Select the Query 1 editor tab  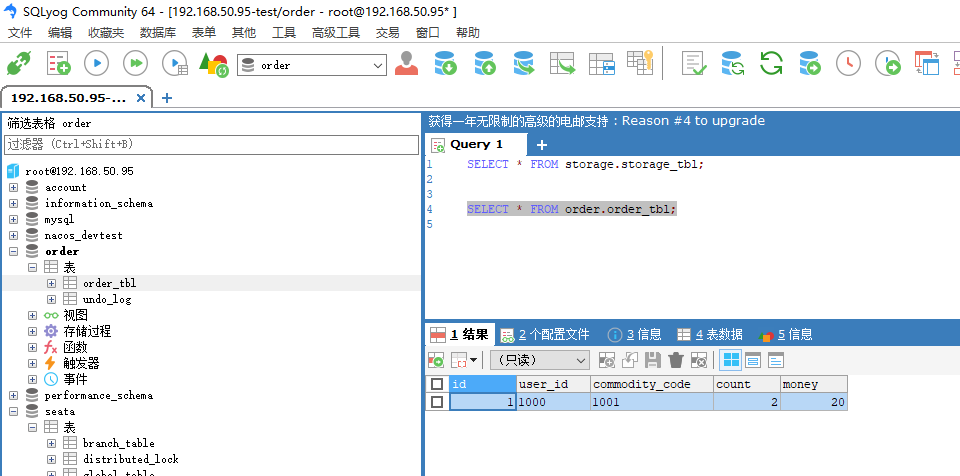(476, 145)
